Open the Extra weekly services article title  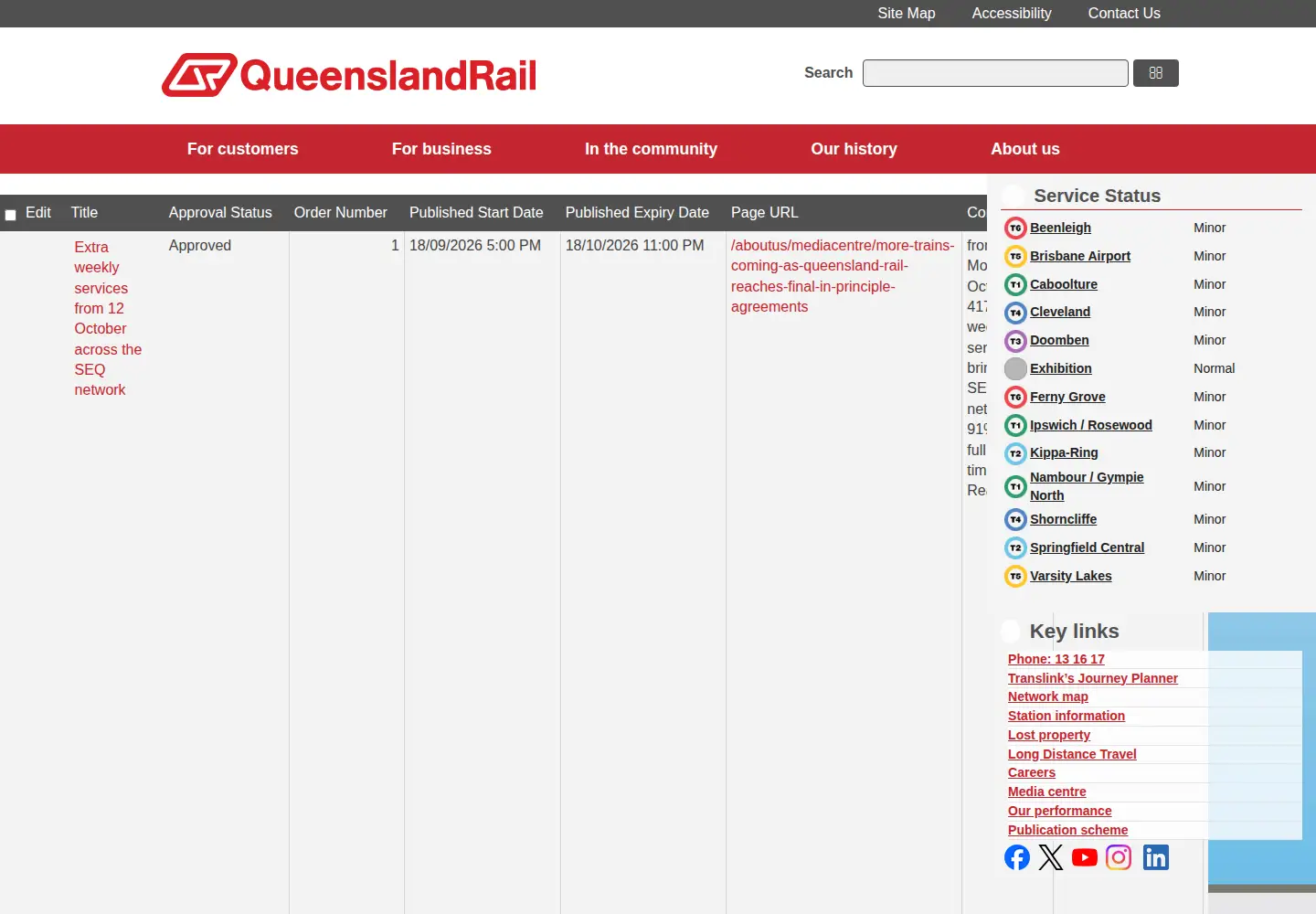(108, 318)
